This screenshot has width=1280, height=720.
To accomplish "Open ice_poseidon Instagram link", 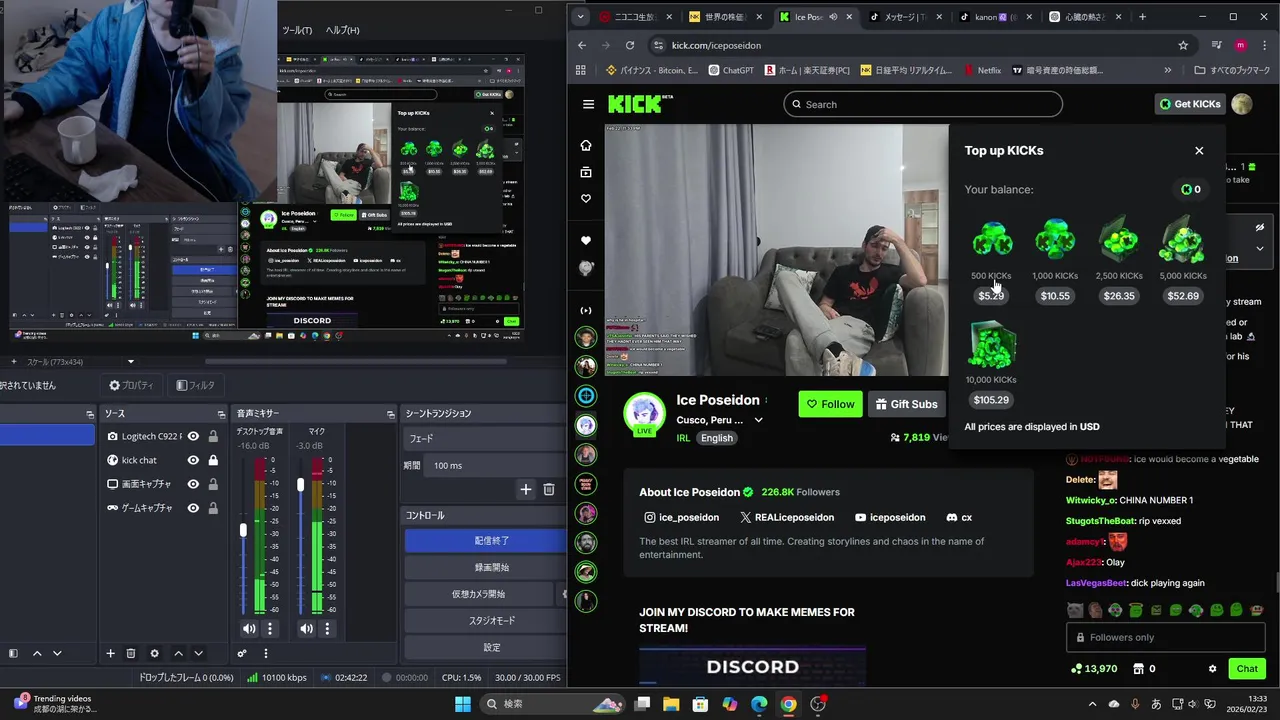I will pos(681,518).
